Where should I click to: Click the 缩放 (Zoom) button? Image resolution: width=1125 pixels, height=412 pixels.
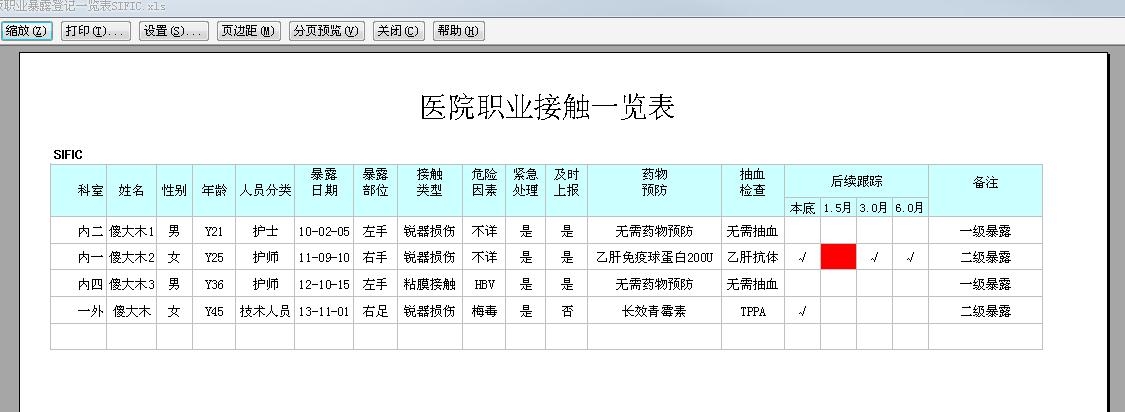[x=27, y=31]
